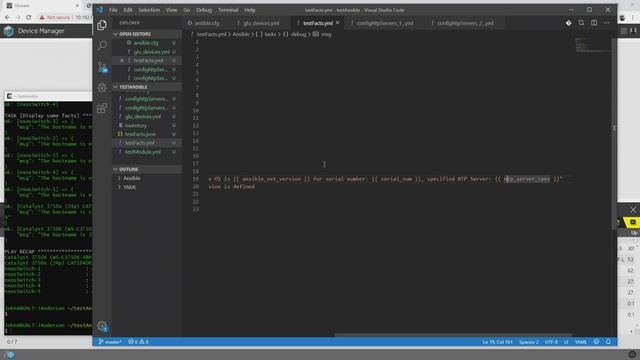Click the errors and warnings status indicator
The width and height of the screenshot is (640, 360).
pyautogui.click(x=138, y=342)
